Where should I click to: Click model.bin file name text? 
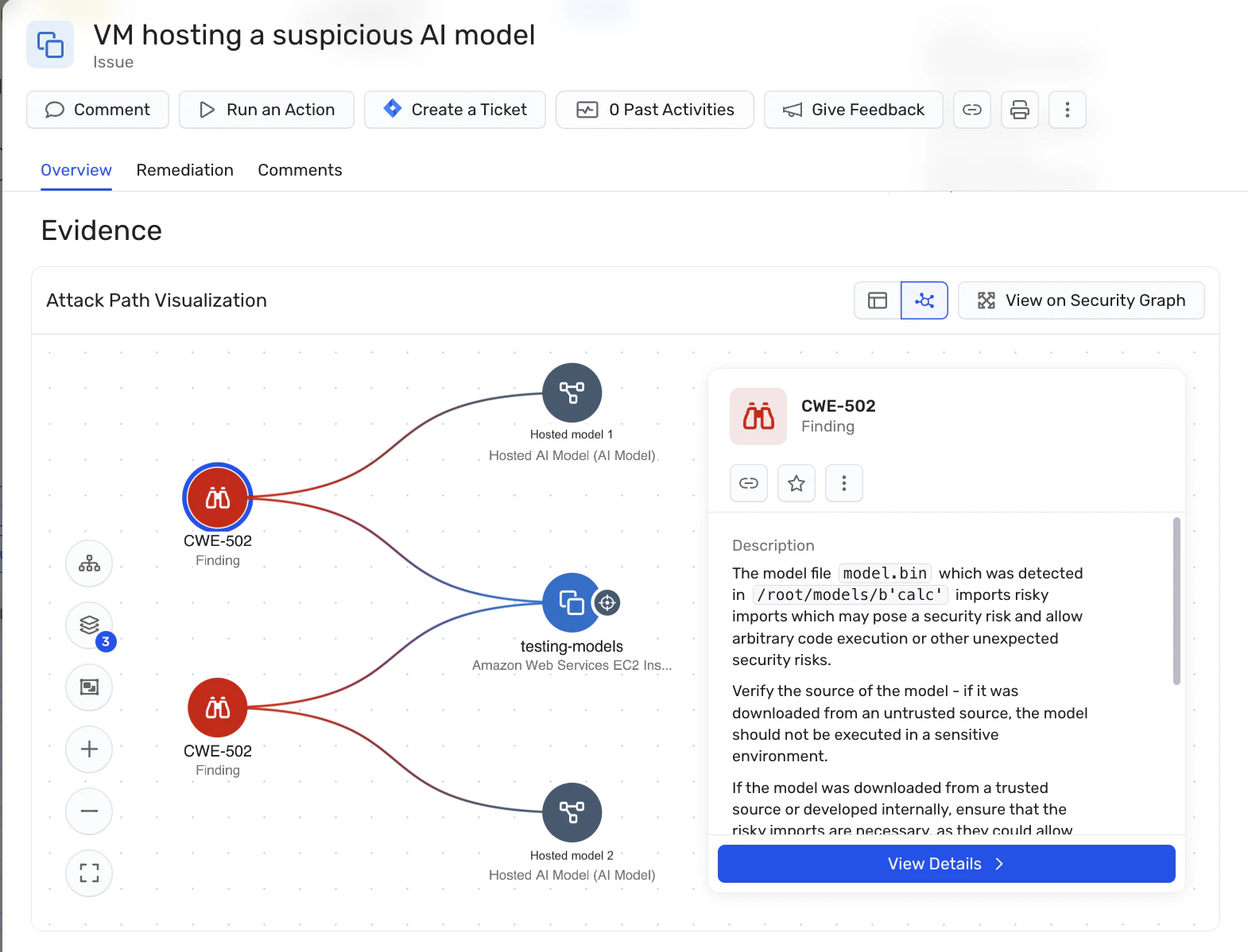(x=885, y=573)
